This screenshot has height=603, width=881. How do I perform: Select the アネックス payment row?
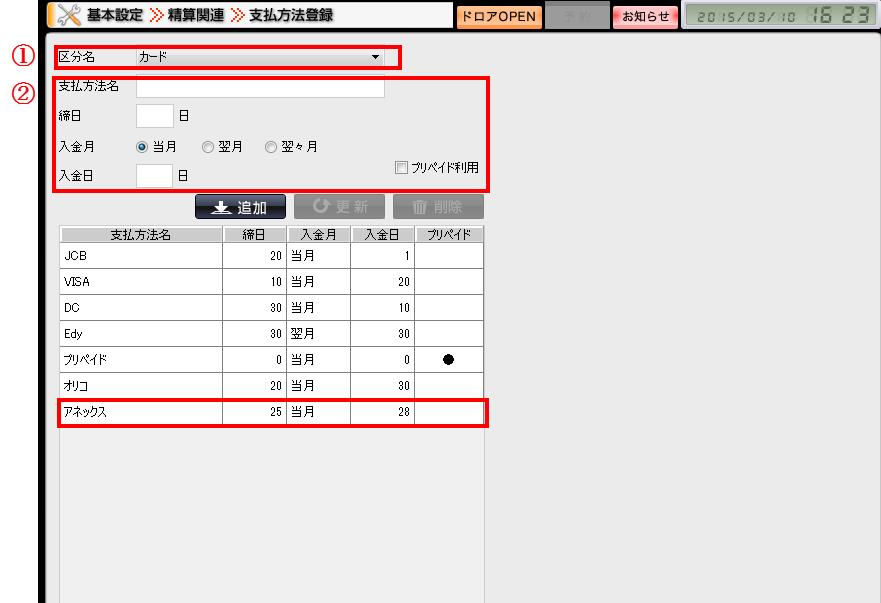point(140,412)
